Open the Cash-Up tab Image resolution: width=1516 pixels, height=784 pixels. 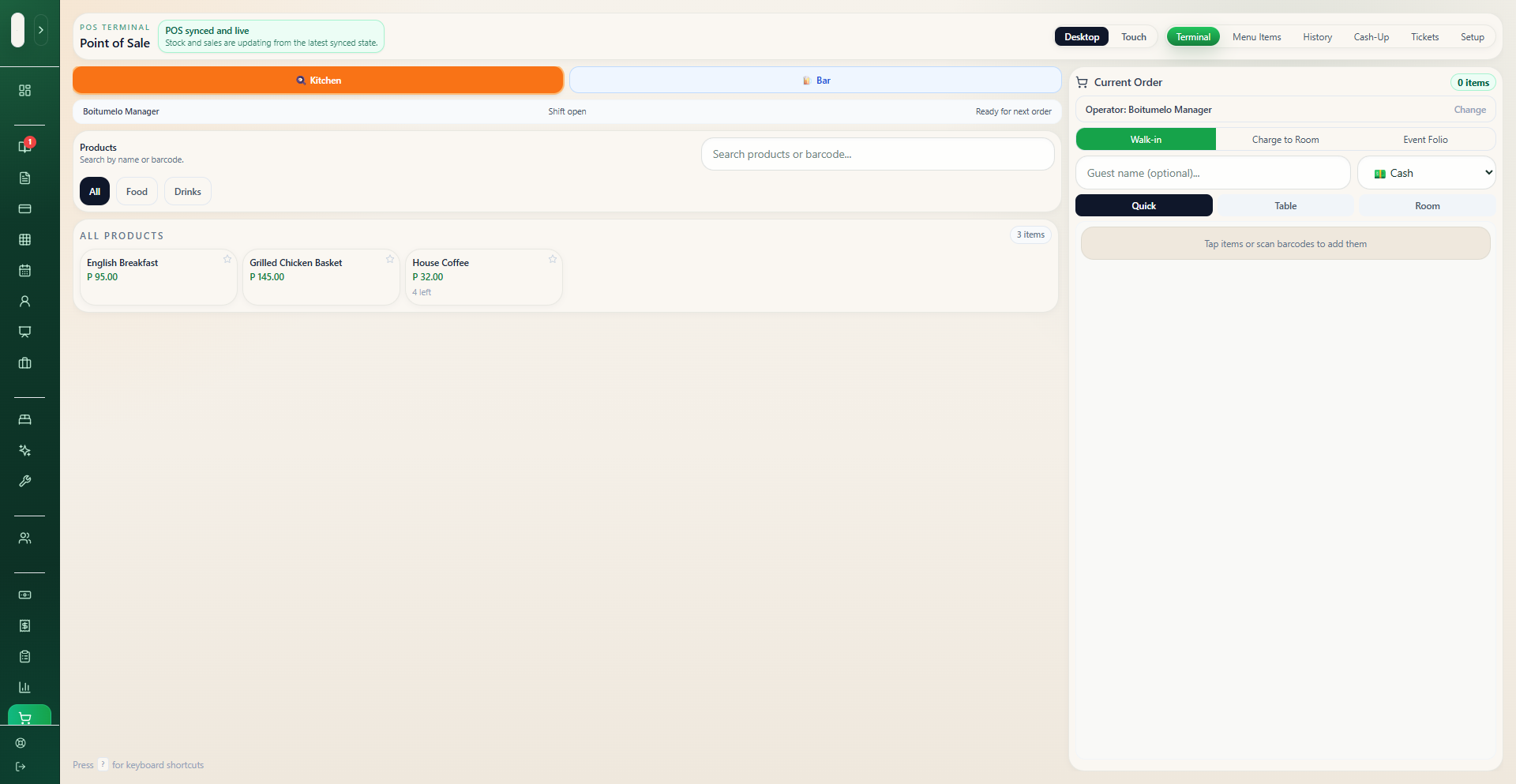pos(1372,37)
